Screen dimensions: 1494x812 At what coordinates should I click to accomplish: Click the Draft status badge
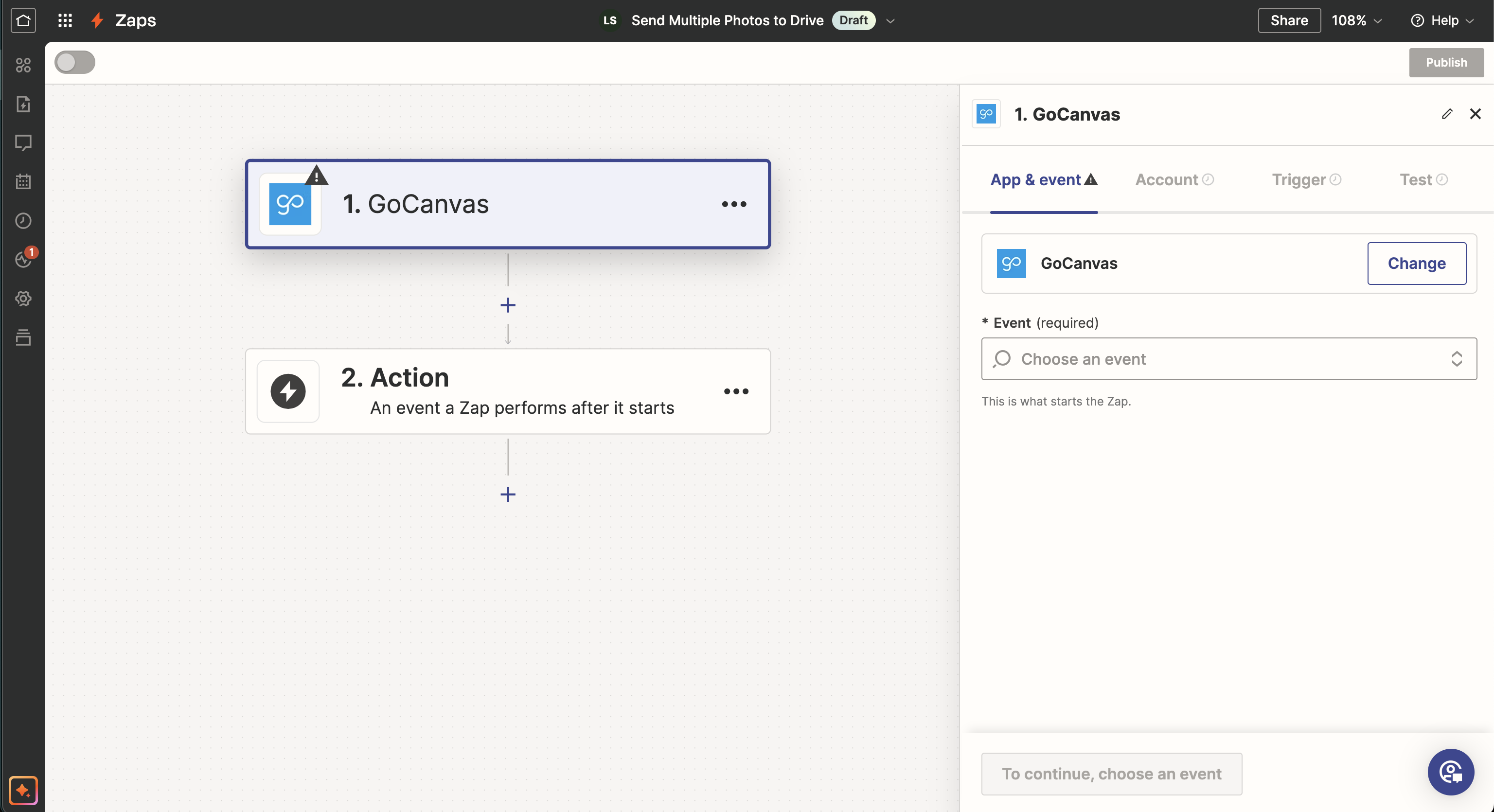[x=853, y=20]
